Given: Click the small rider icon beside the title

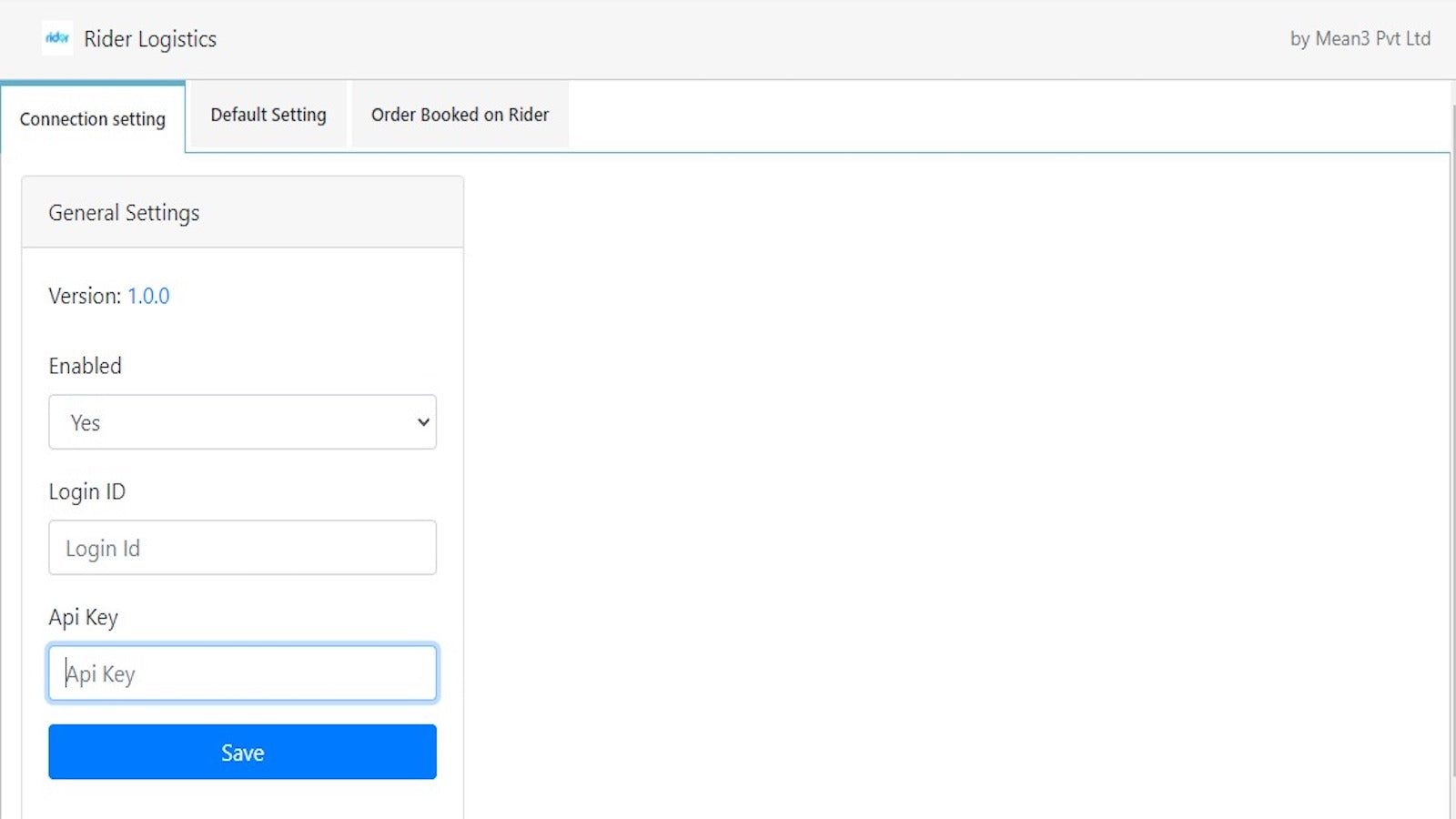Looking at the screenshot, I should point(57,38).
